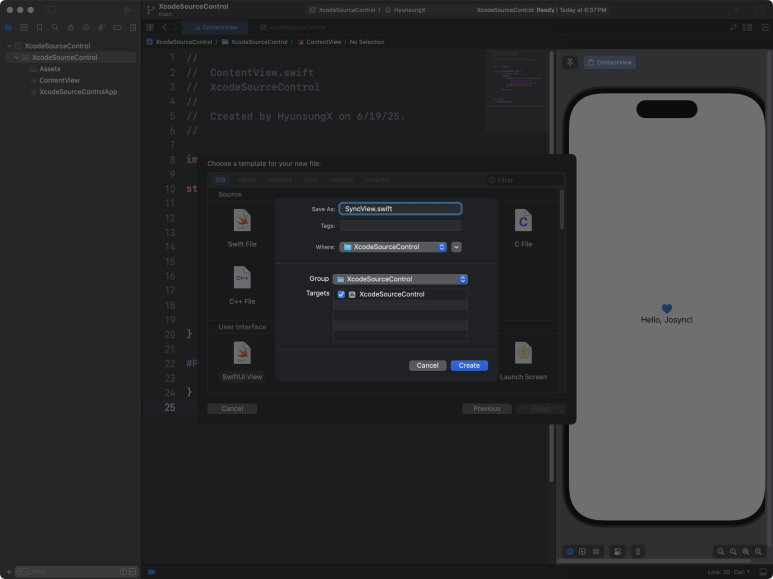Open the Report navigator icon
Screen dimensions: 773x579
tap(133, 28)
